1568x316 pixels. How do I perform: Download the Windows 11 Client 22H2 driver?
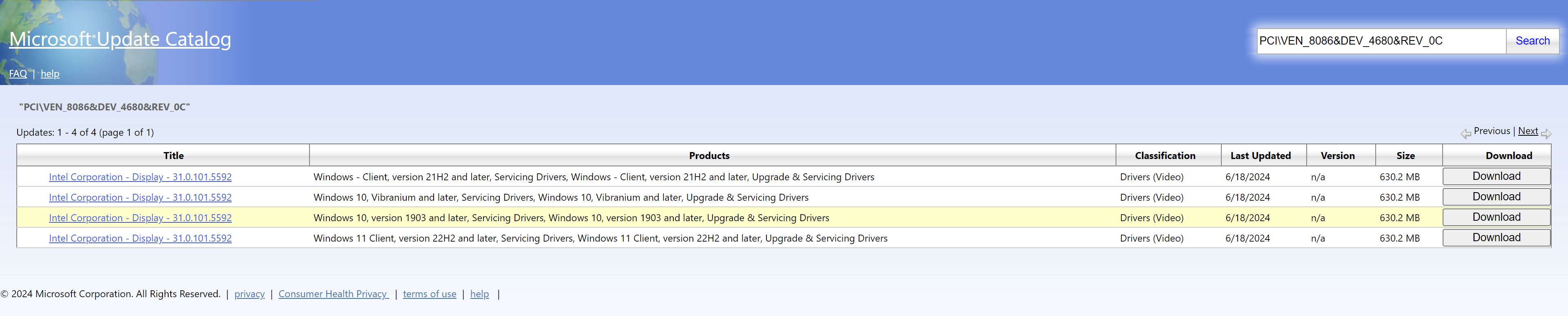[1496, 238]
